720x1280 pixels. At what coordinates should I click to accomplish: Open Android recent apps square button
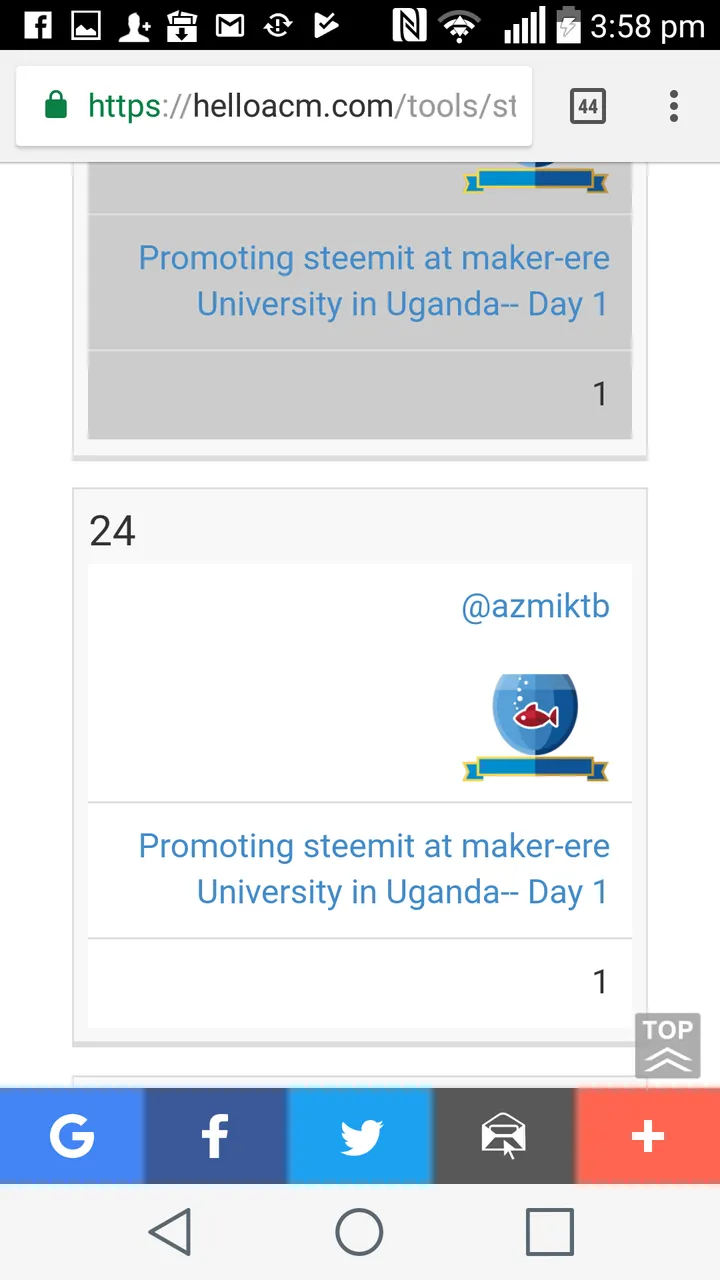click(550, 1232)
